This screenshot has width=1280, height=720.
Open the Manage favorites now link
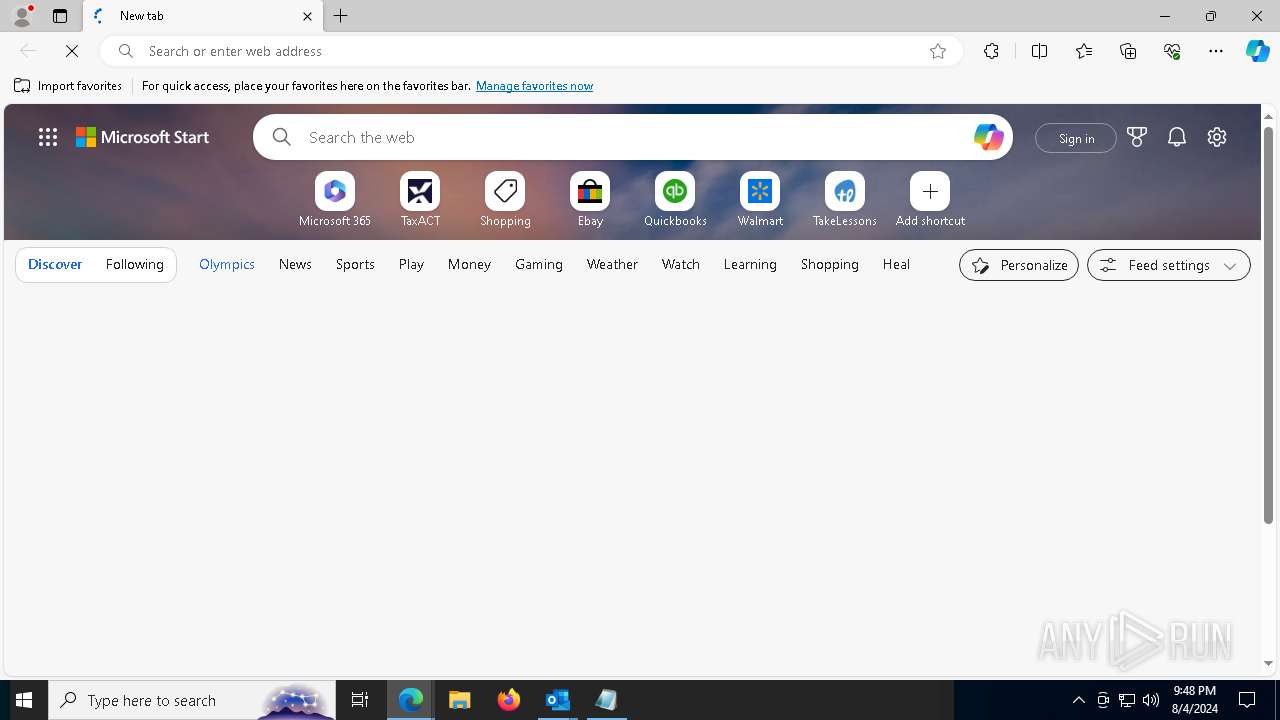click(x=534, y=86)
